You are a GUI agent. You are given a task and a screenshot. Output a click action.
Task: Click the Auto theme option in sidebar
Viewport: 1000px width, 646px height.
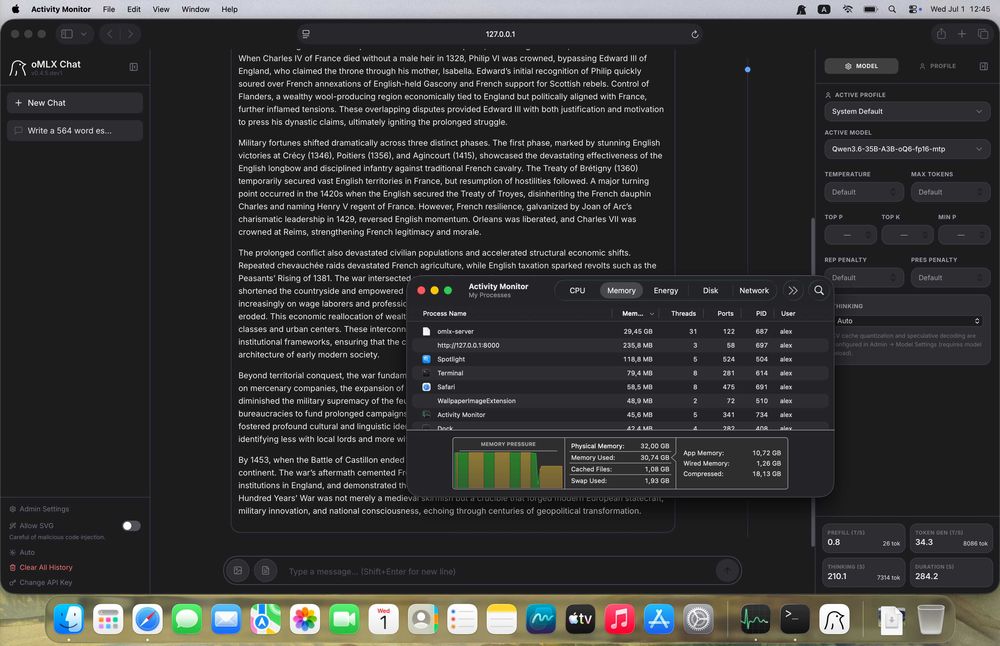coord(22,552)
